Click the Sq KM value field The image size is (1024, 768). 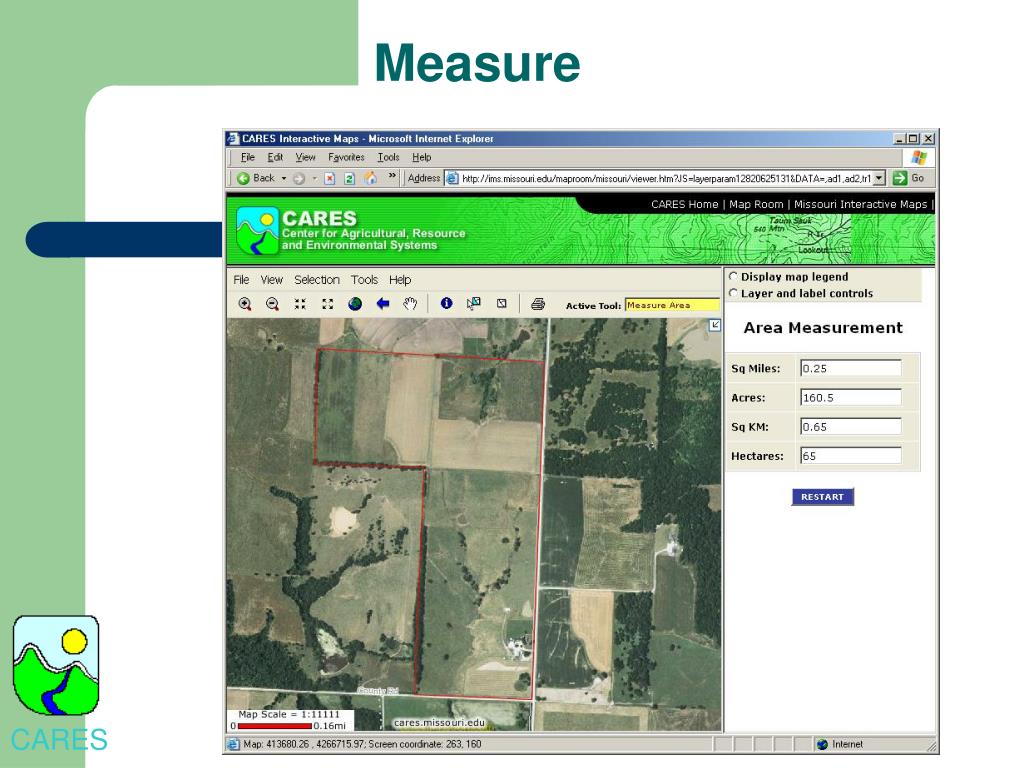click(x=850, y=426)
